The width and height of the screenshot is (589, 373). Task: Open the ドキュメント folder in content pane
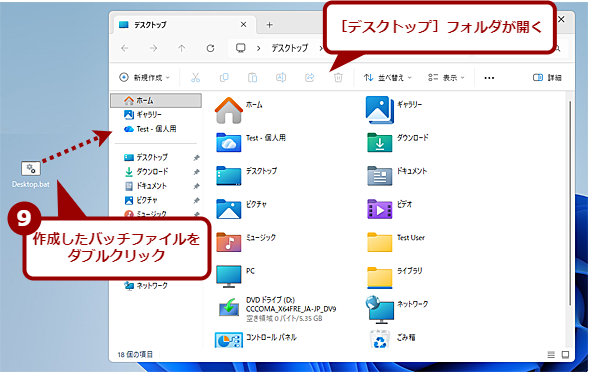click(x=379, y=175)
